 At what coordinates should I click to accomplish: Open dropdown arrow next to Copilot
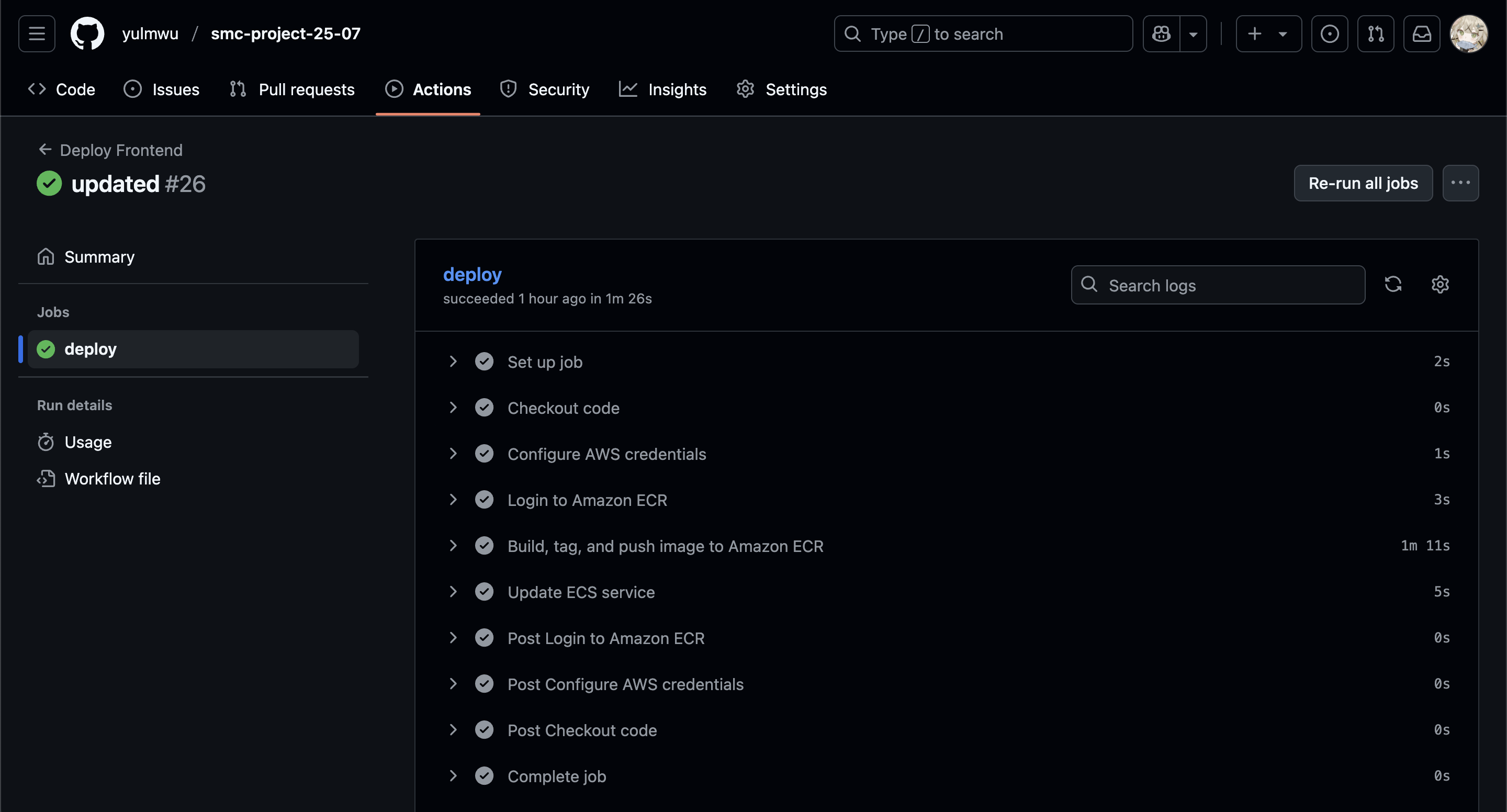(1194, 33)
